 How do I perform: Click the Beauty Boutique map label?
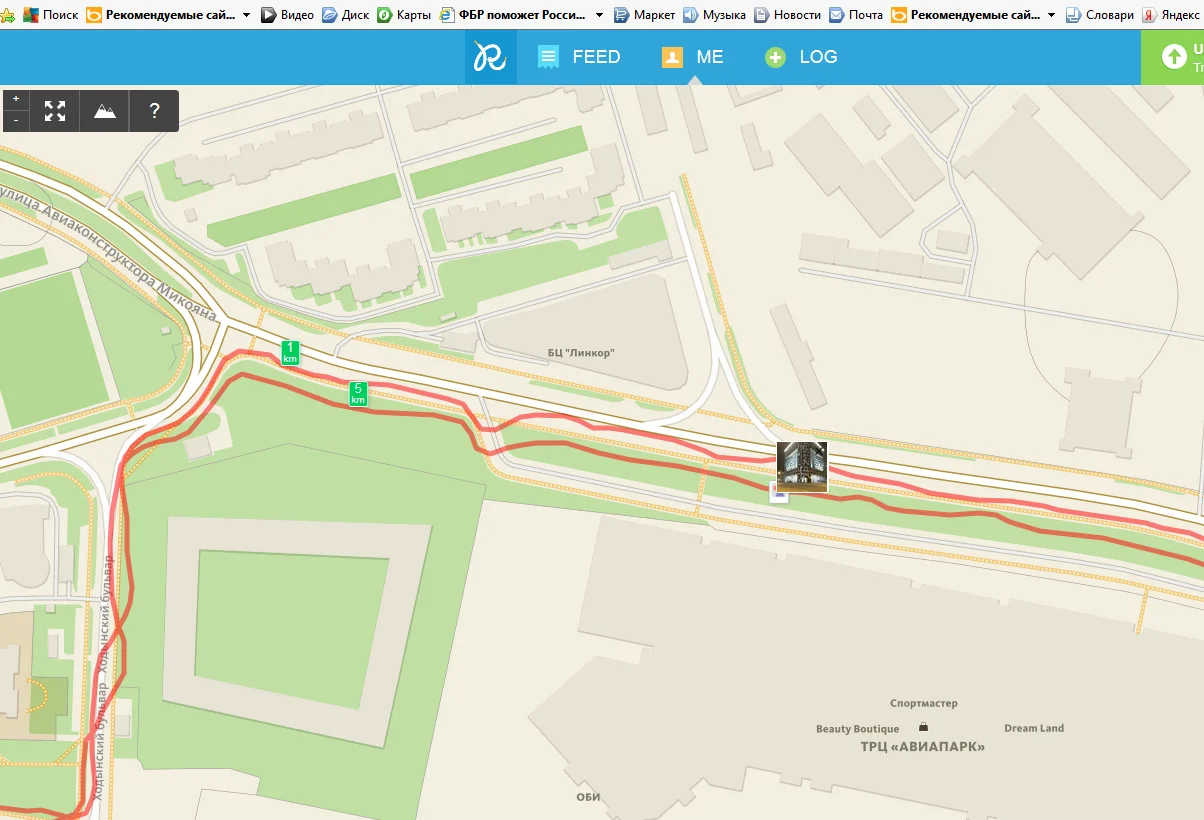[x=857, y=729]
